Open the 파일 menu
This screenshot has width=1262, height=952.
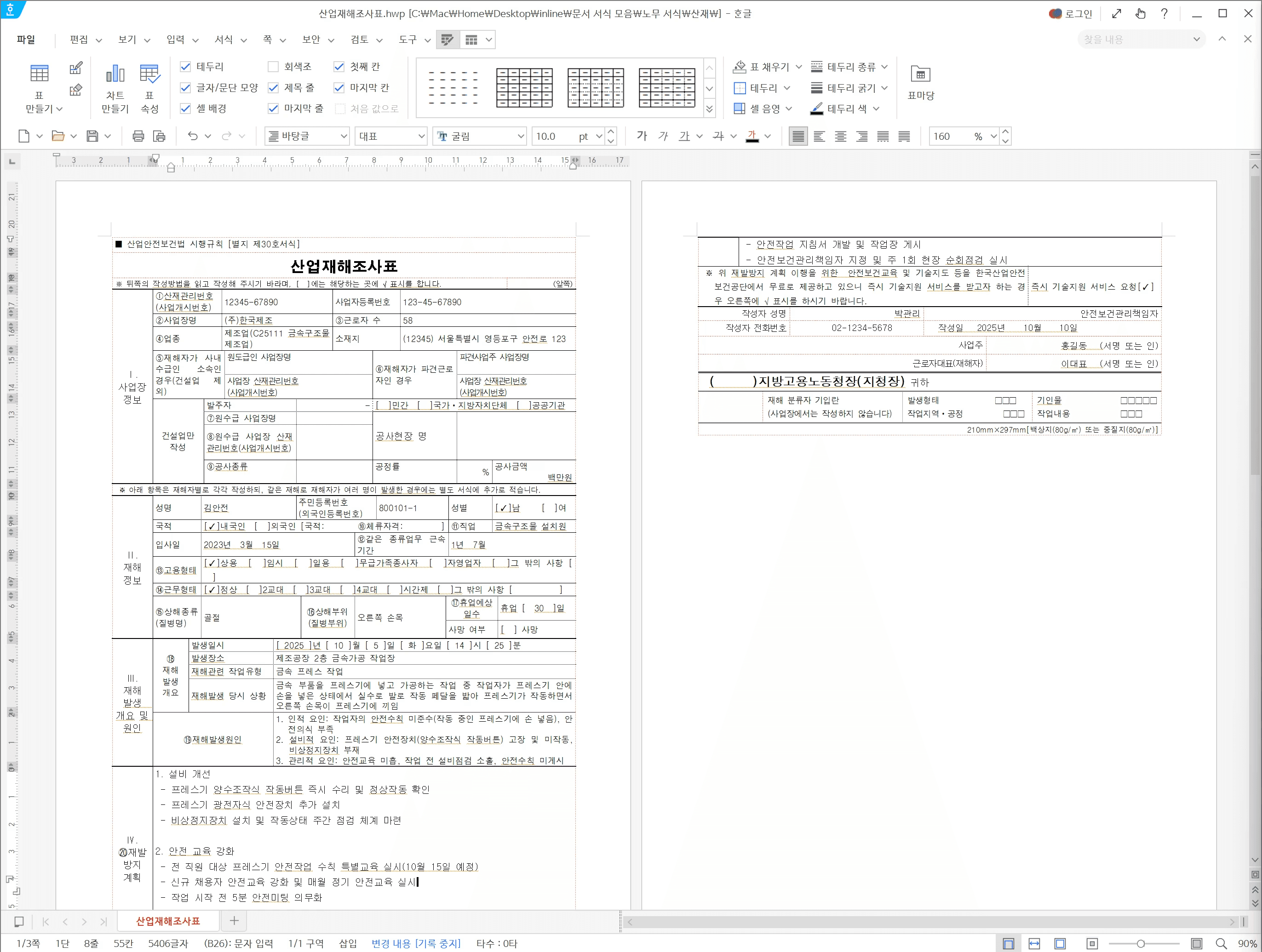pyautogui.click(x=26, y=40)
